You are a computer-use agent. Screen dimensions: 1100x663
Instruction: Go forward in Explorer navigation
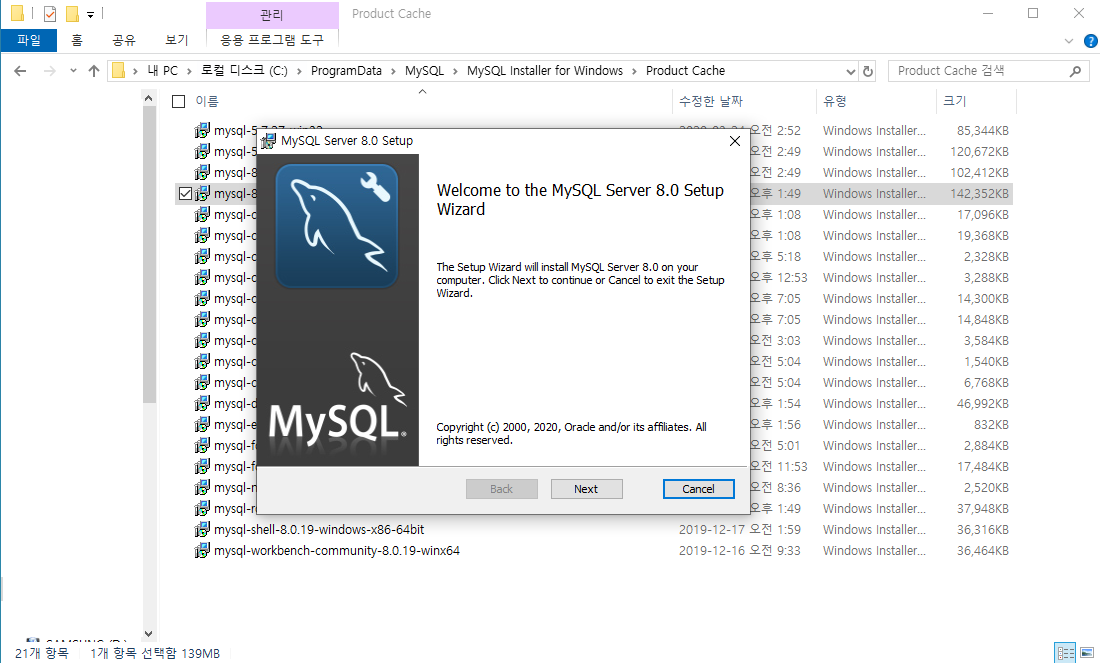(49, 71)
